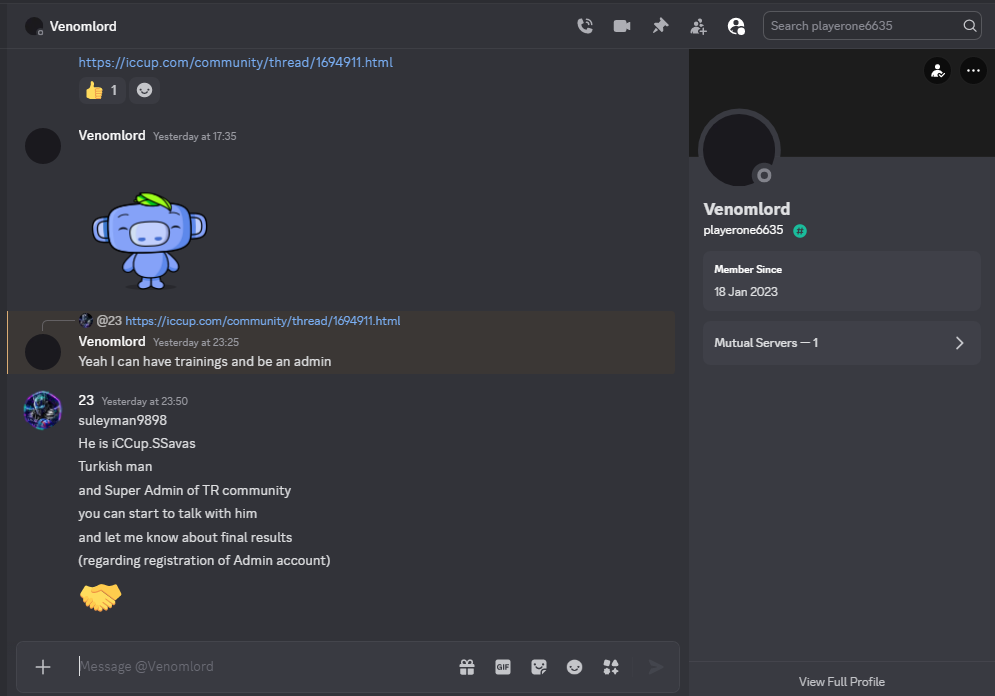Open the apps launcher button

[x=610, y=667]
